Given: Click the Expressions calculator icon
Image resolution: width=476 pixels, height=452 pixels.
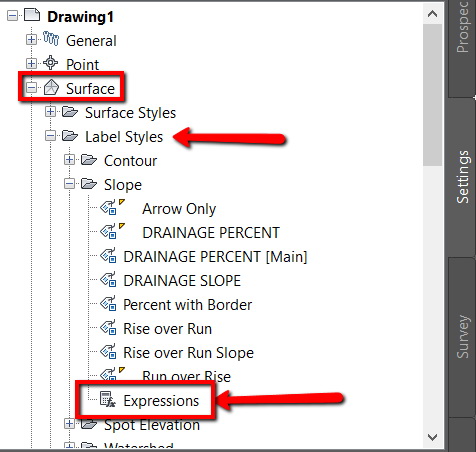Looking at the screenshot, I should pyautogui.click(x=108, y=399).
